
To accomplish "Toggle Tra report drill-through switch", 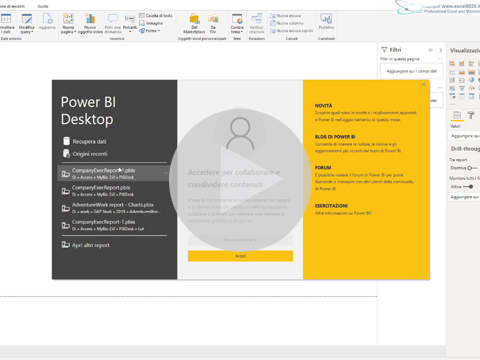I will pos(471,168).
